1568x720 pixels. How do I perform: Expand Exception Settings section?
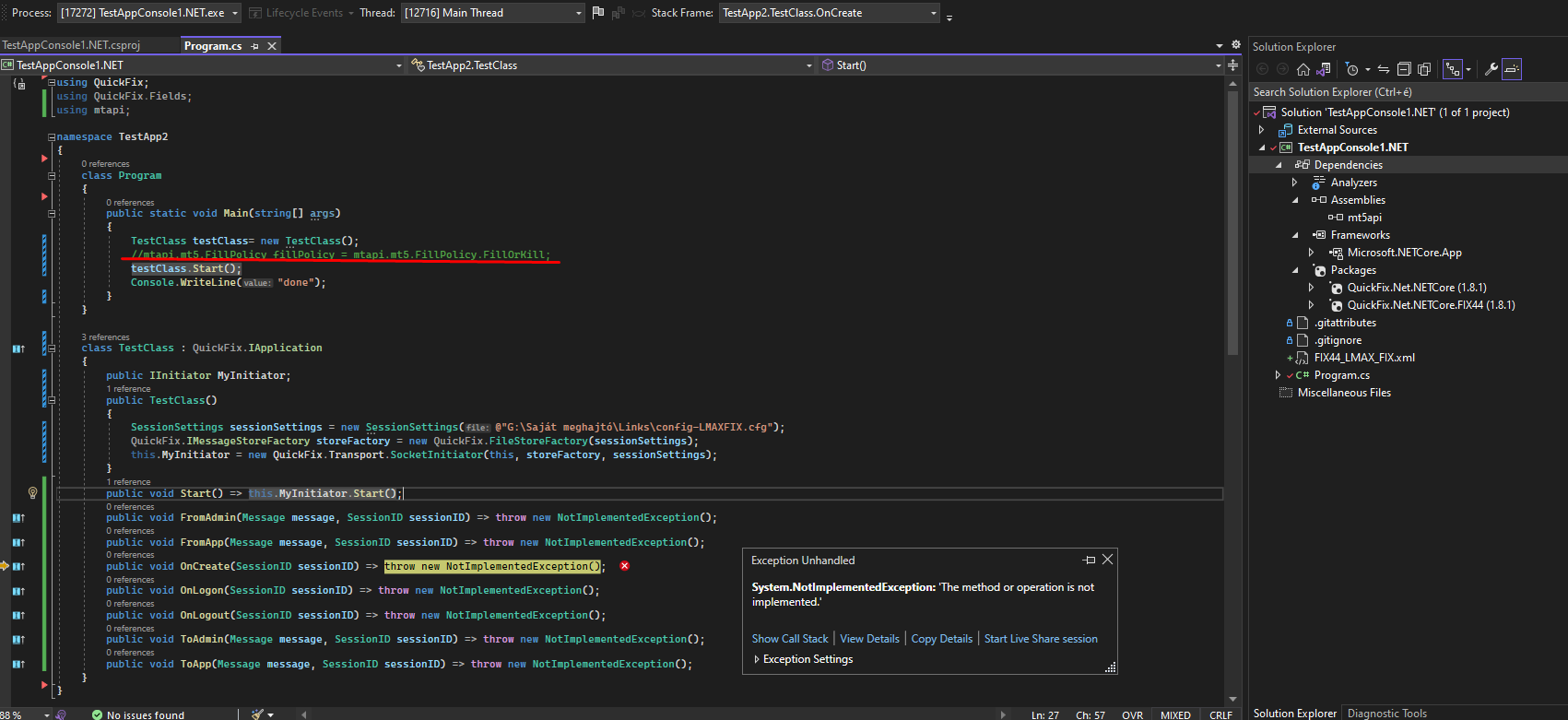coord(757,659)
